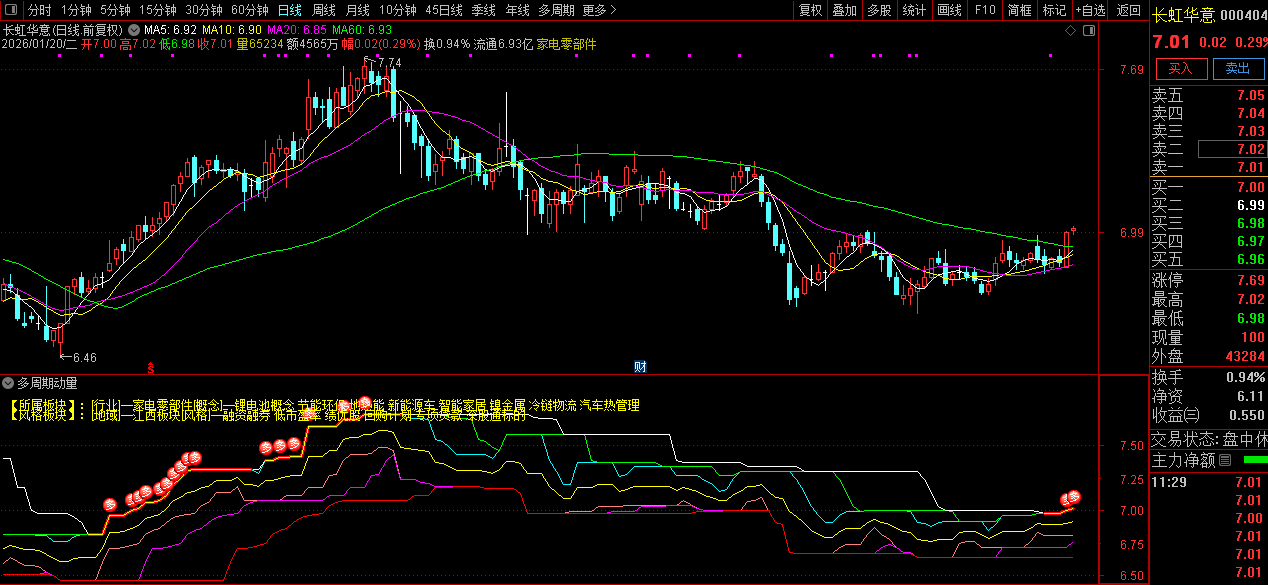Switch to the 60分钟 period tab
Viewport: 1268px width, 585px height.
(x=250, y=10)
